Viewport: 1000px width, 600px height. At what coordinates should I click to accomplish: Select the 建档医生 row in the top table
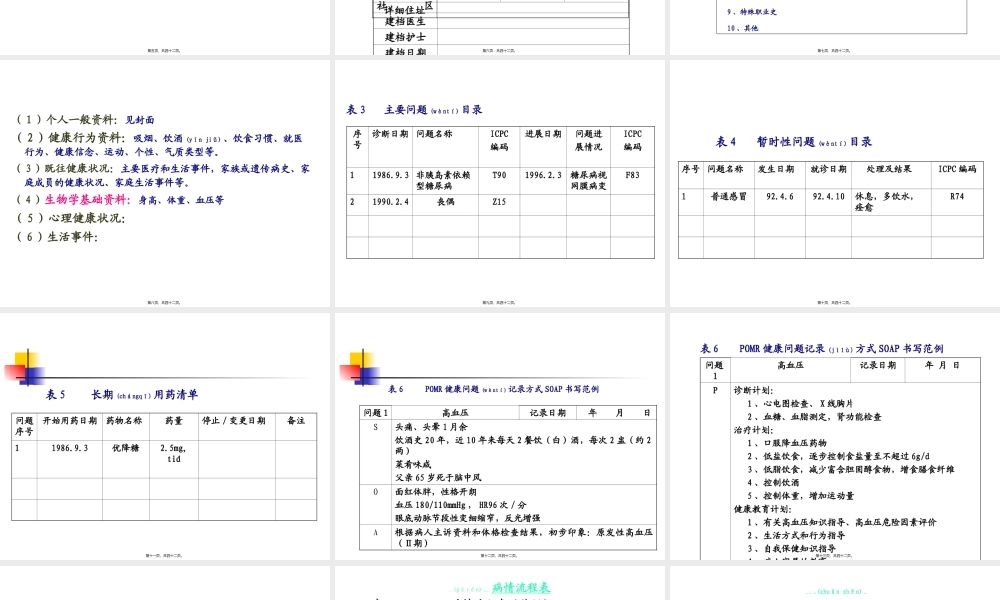coord(405,22)
